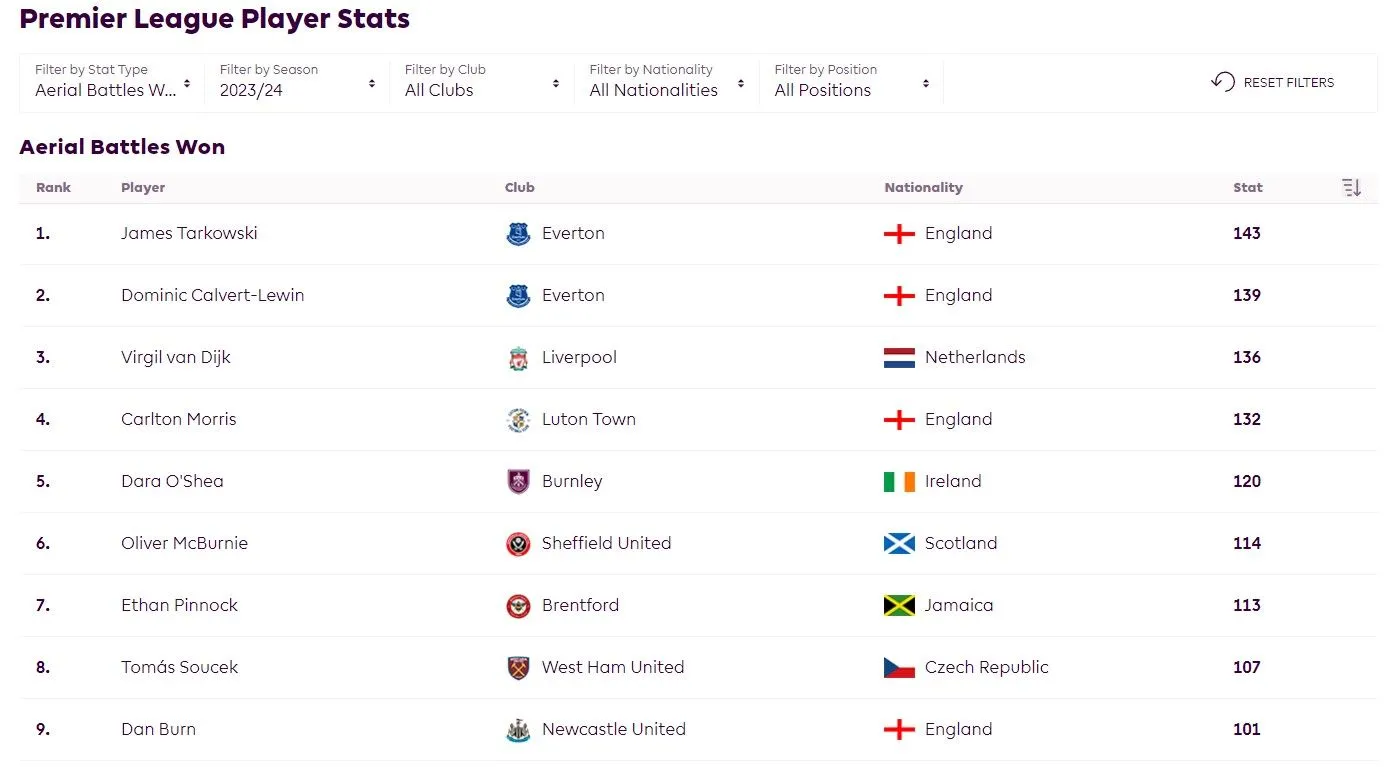
Task: Click the Sheffield United club crest icon
Action: pyautogui.click(x=518, y=544)
